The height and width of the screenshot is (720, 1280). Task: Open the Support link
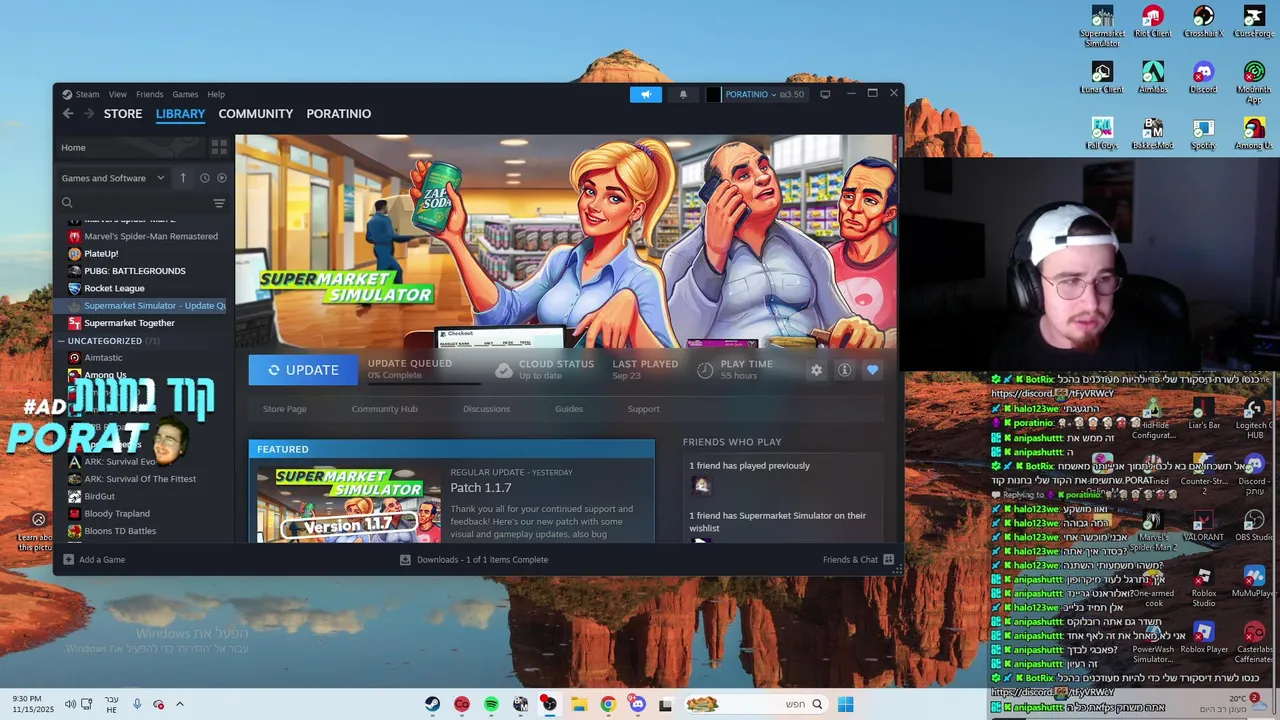tap(643, 409)
